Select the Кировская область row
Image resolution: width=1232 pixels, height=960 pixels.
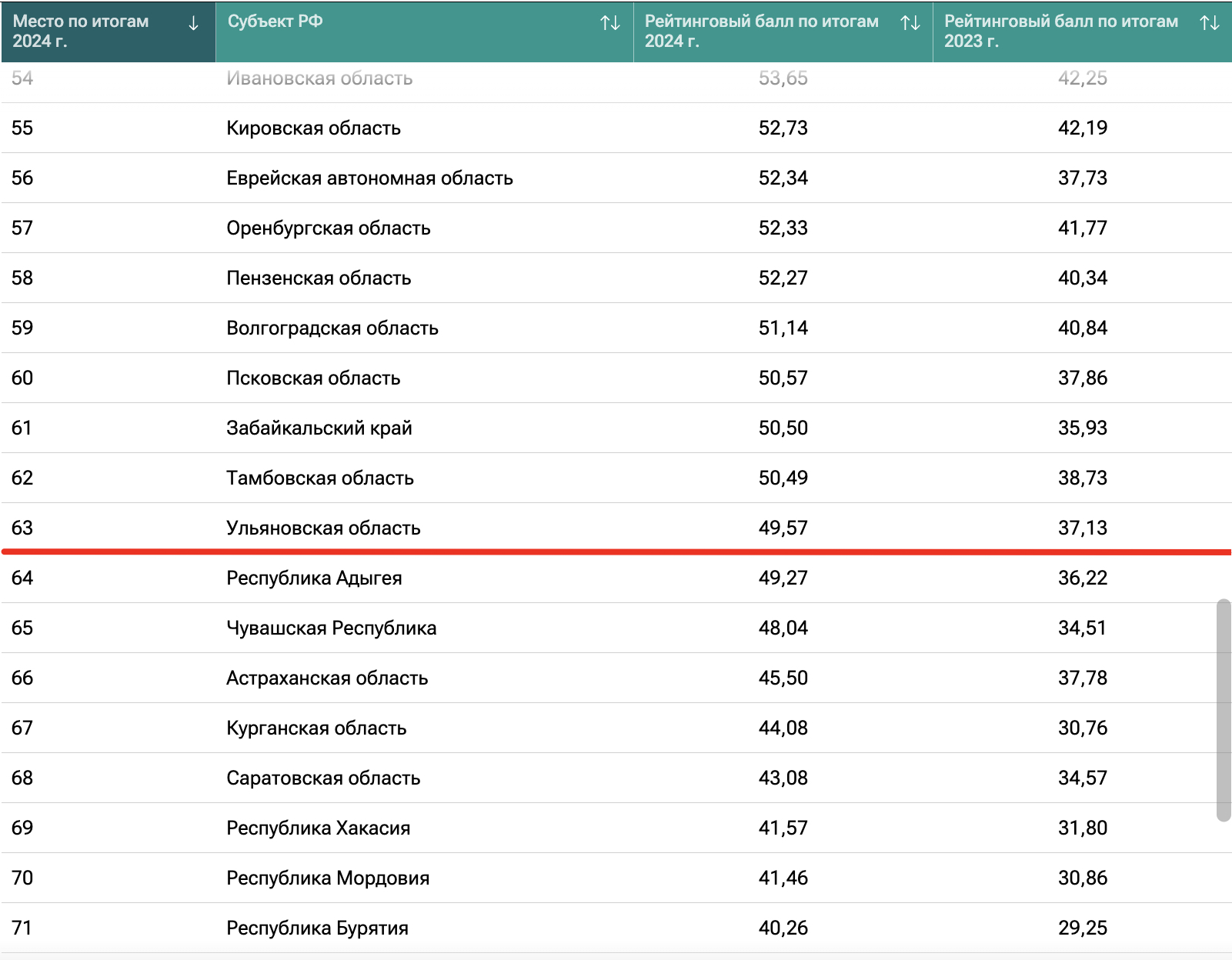pyautogui.click(x=313, y=128)
